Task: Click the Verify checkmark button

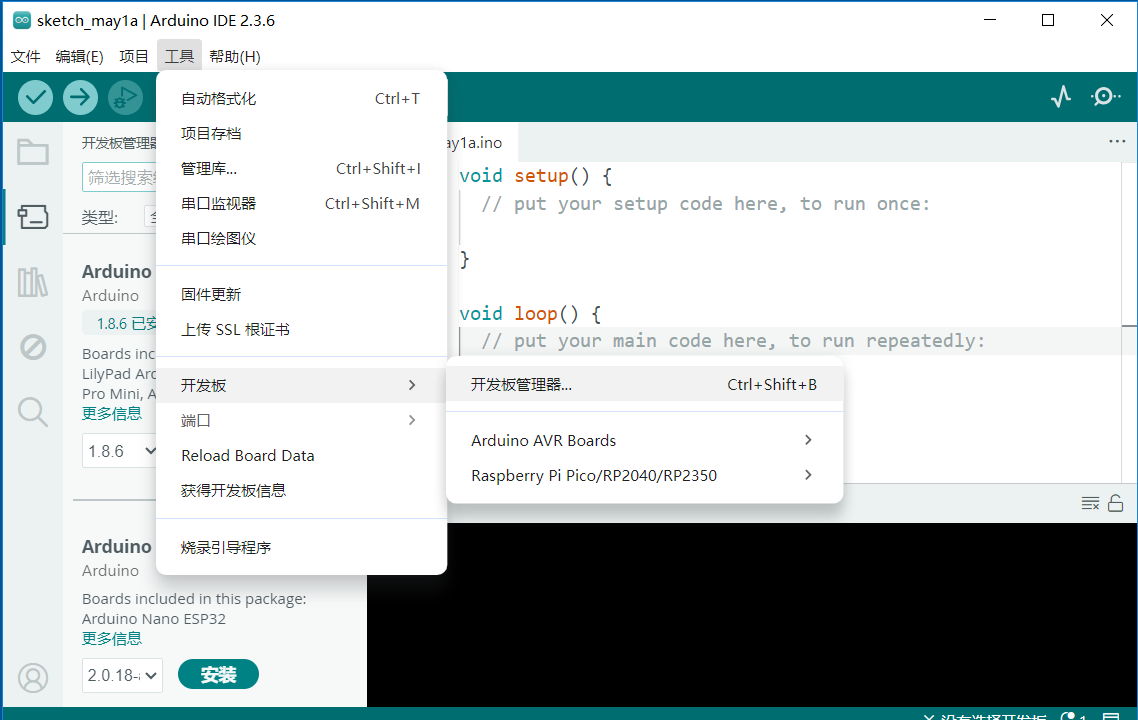Action: pos(36,97)
